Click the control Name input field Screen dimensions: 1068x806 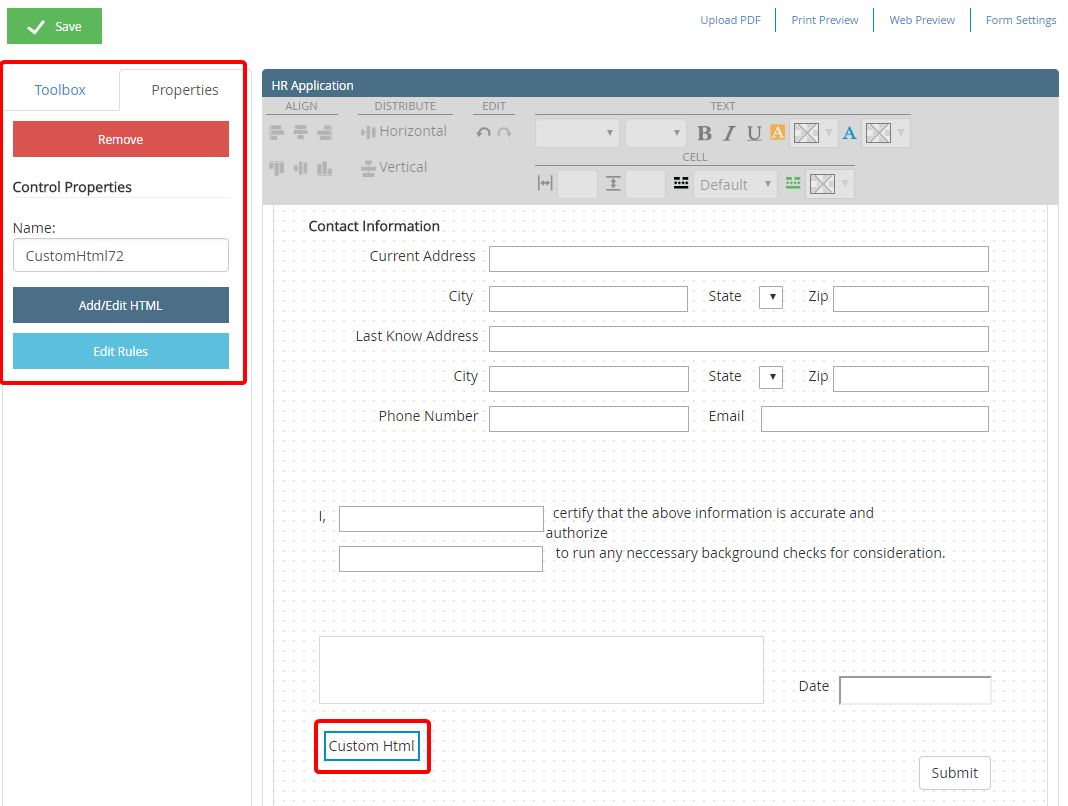(120, 255)
